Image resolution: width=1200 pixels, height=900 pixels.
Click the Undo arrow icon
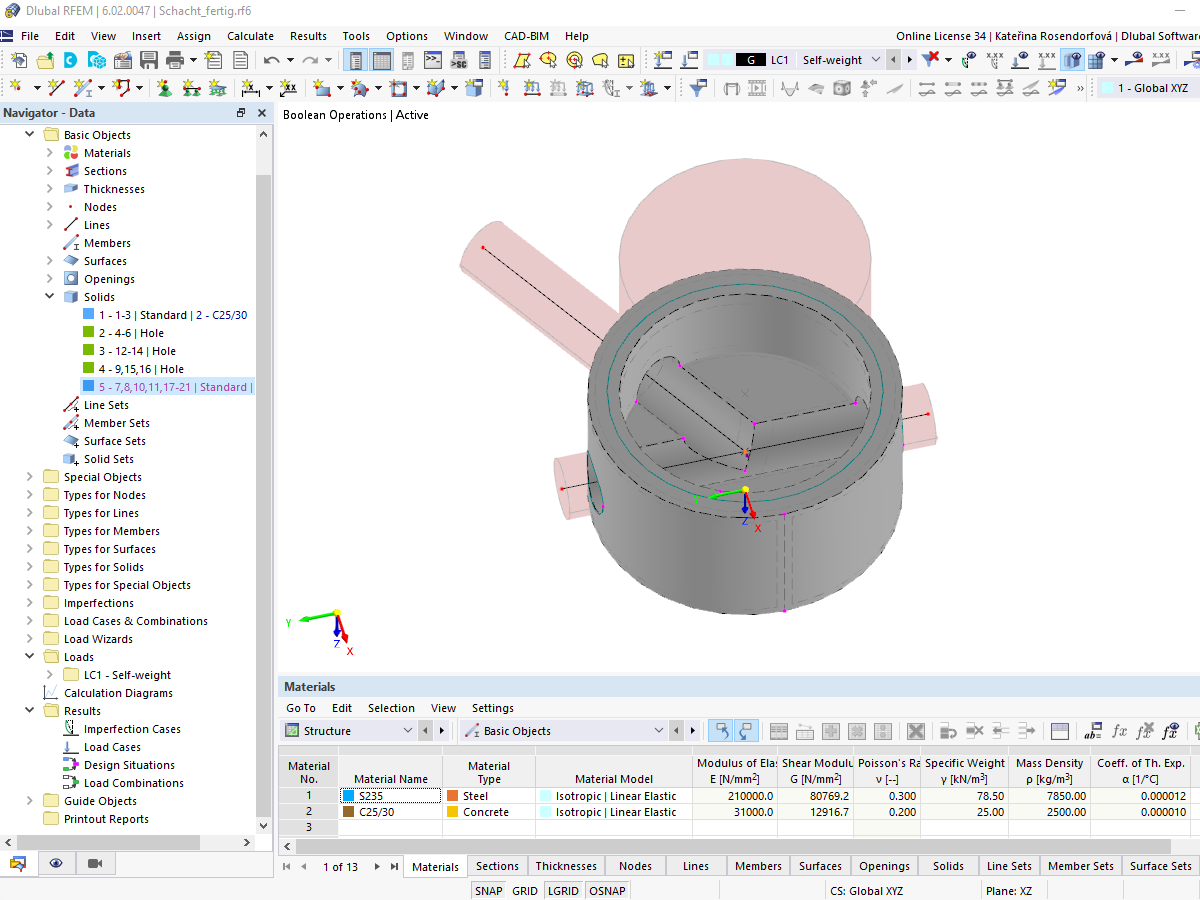[x=271, y=60]
